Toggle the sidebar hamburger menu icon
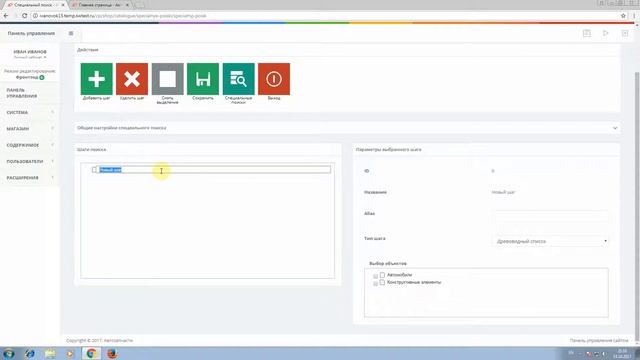This screenshot has height=360, width=640. (71, 33)
